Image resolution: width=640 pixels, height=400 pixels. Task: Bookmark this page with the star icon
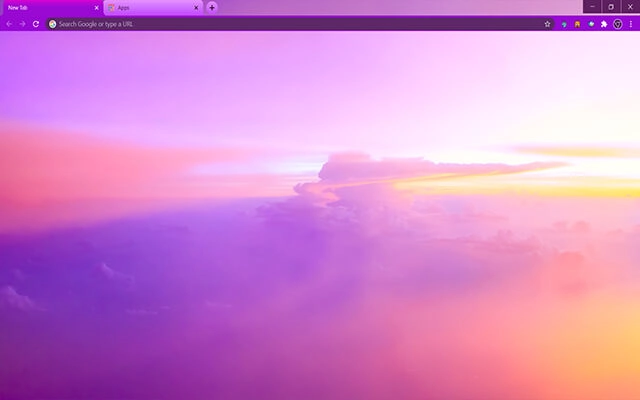pyautogui.click(x=547, y=24)
